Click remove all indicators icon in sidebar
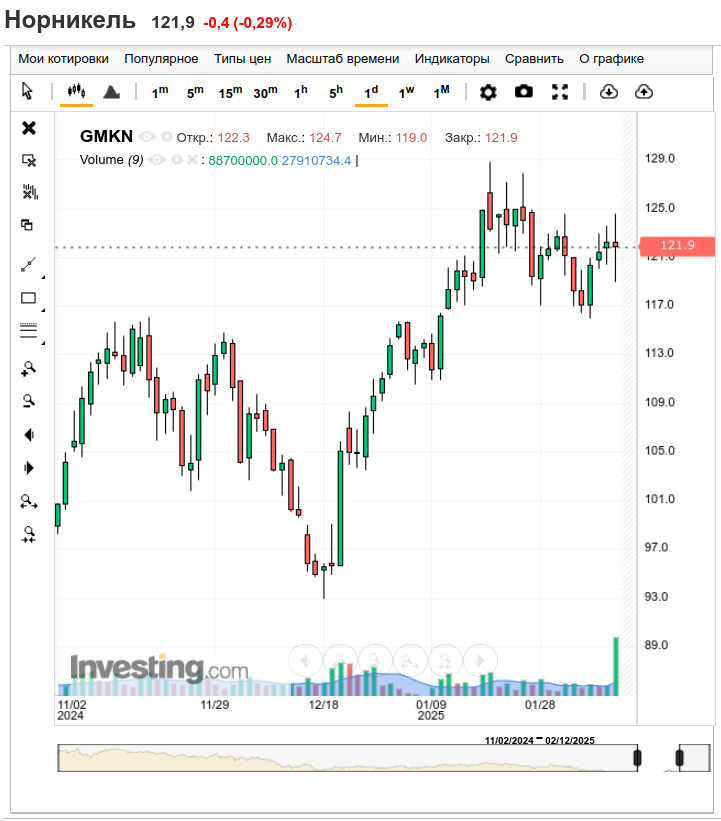Image resolution: width=721 pixels, height=821 pixels. [x=30, y=192]
